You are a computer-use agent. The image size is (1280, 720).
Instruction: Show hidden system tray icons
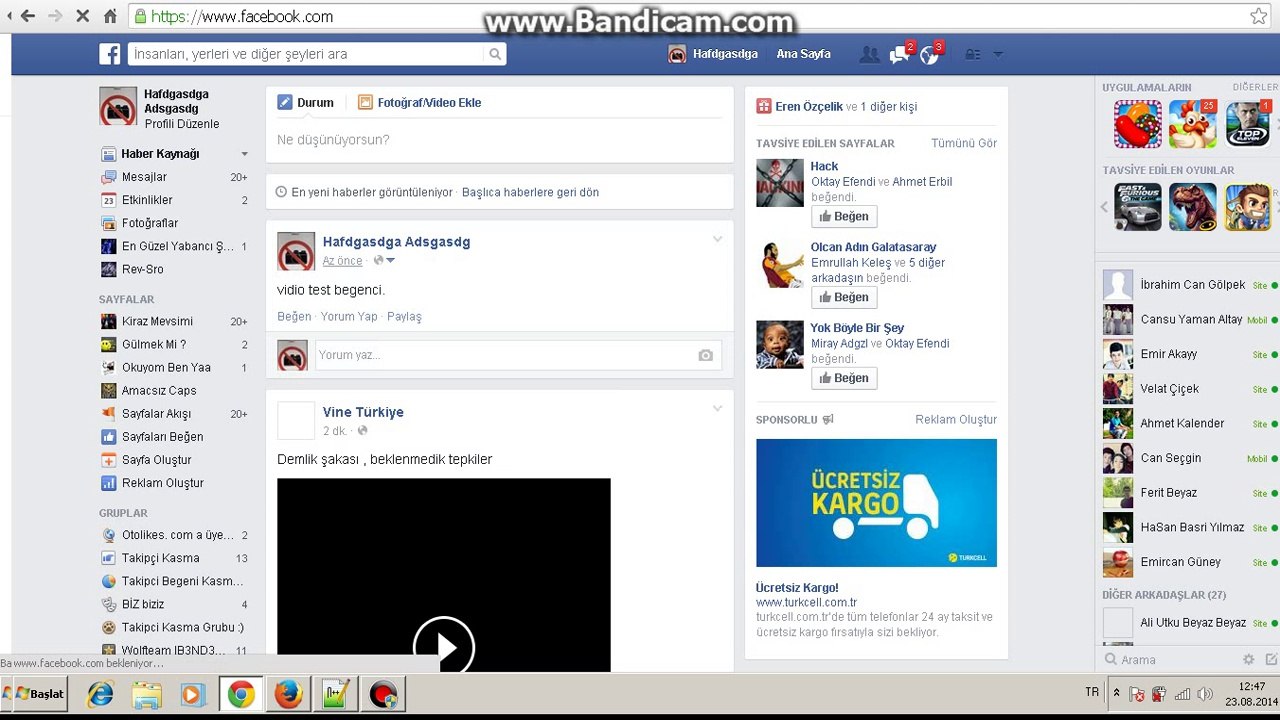(1117, 693)
